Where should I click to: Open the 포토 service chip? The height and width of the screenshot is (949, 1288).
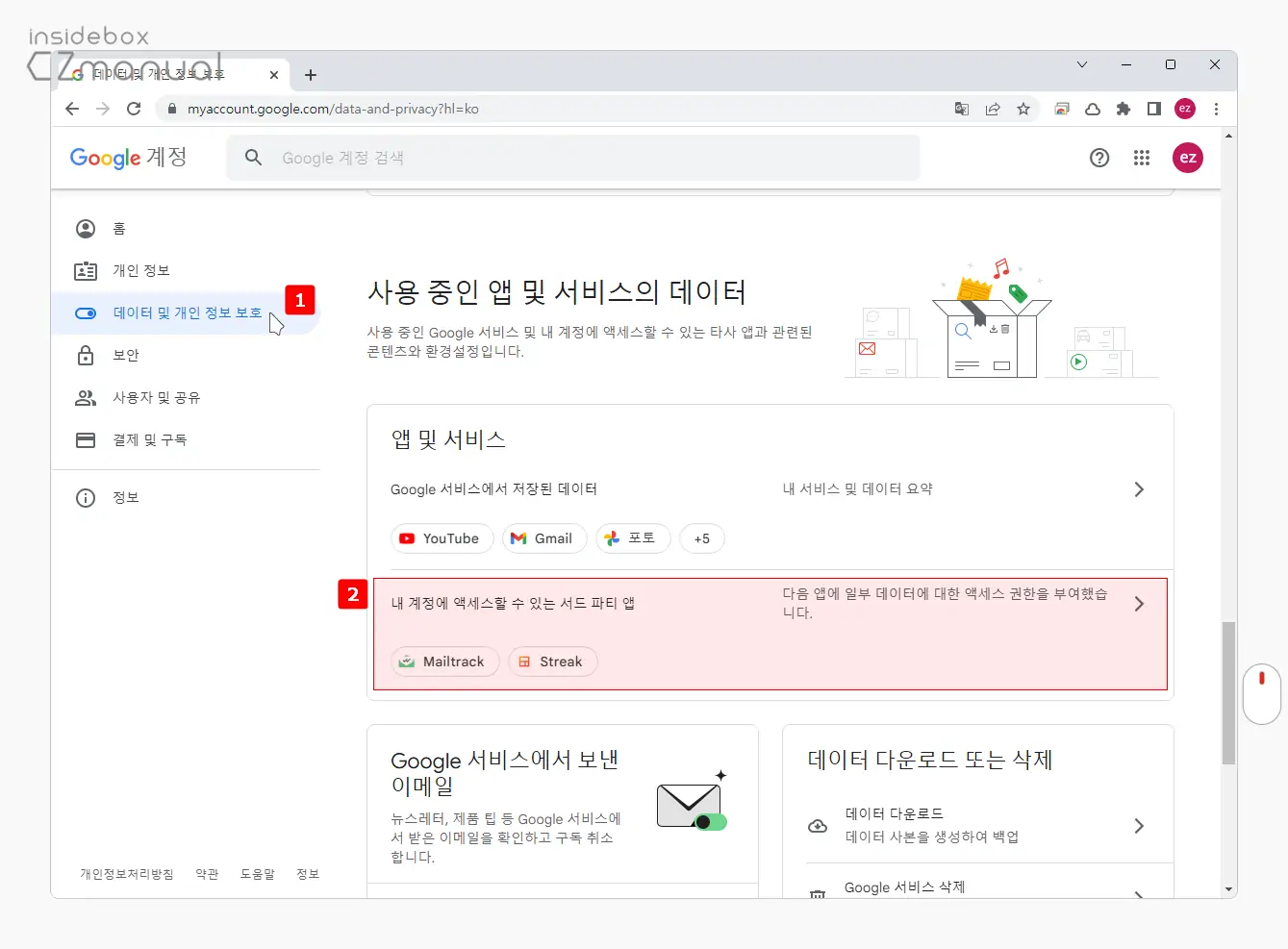[x=633, y=538]
